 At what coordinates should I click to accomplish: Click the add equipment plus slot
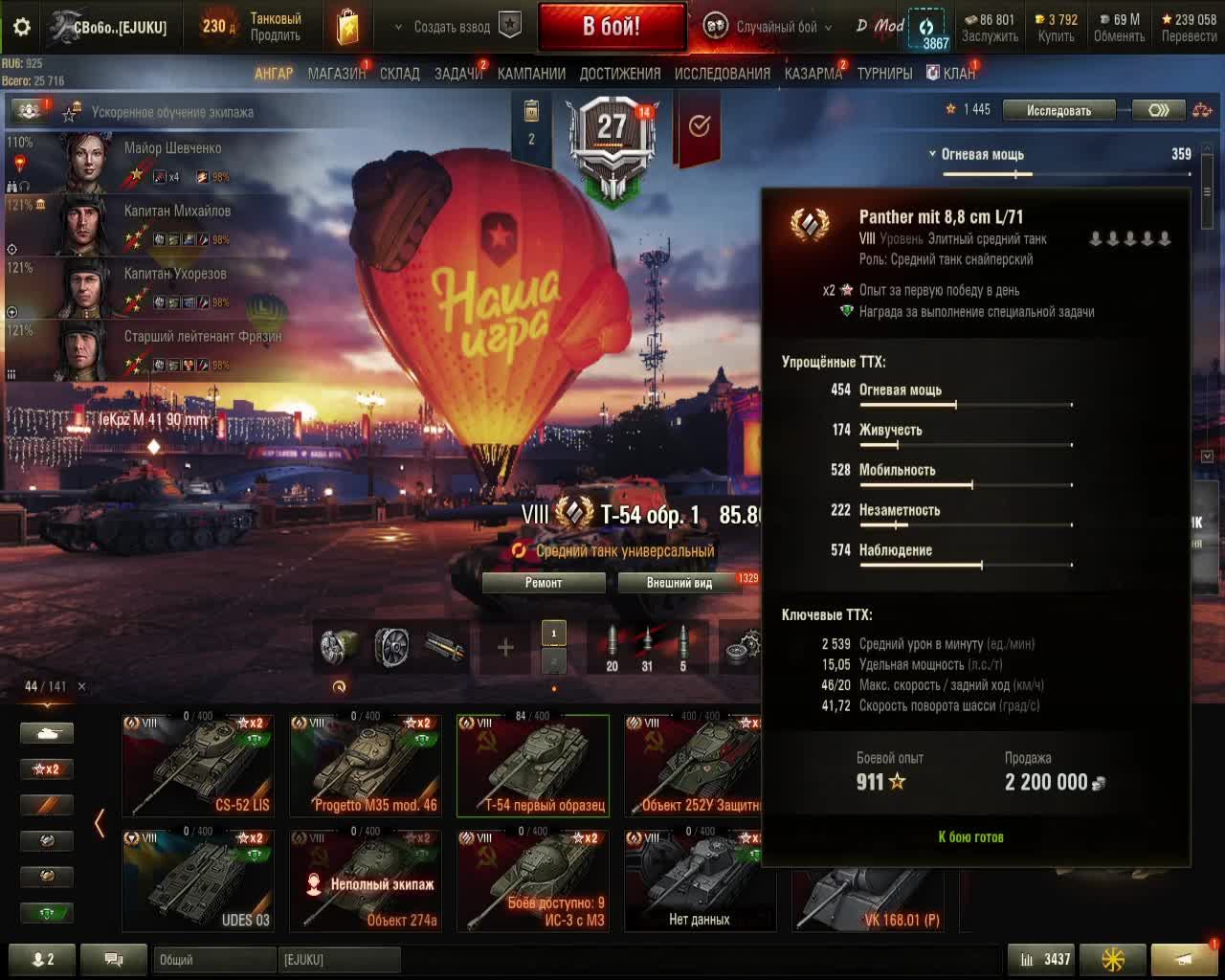point(505,648)
